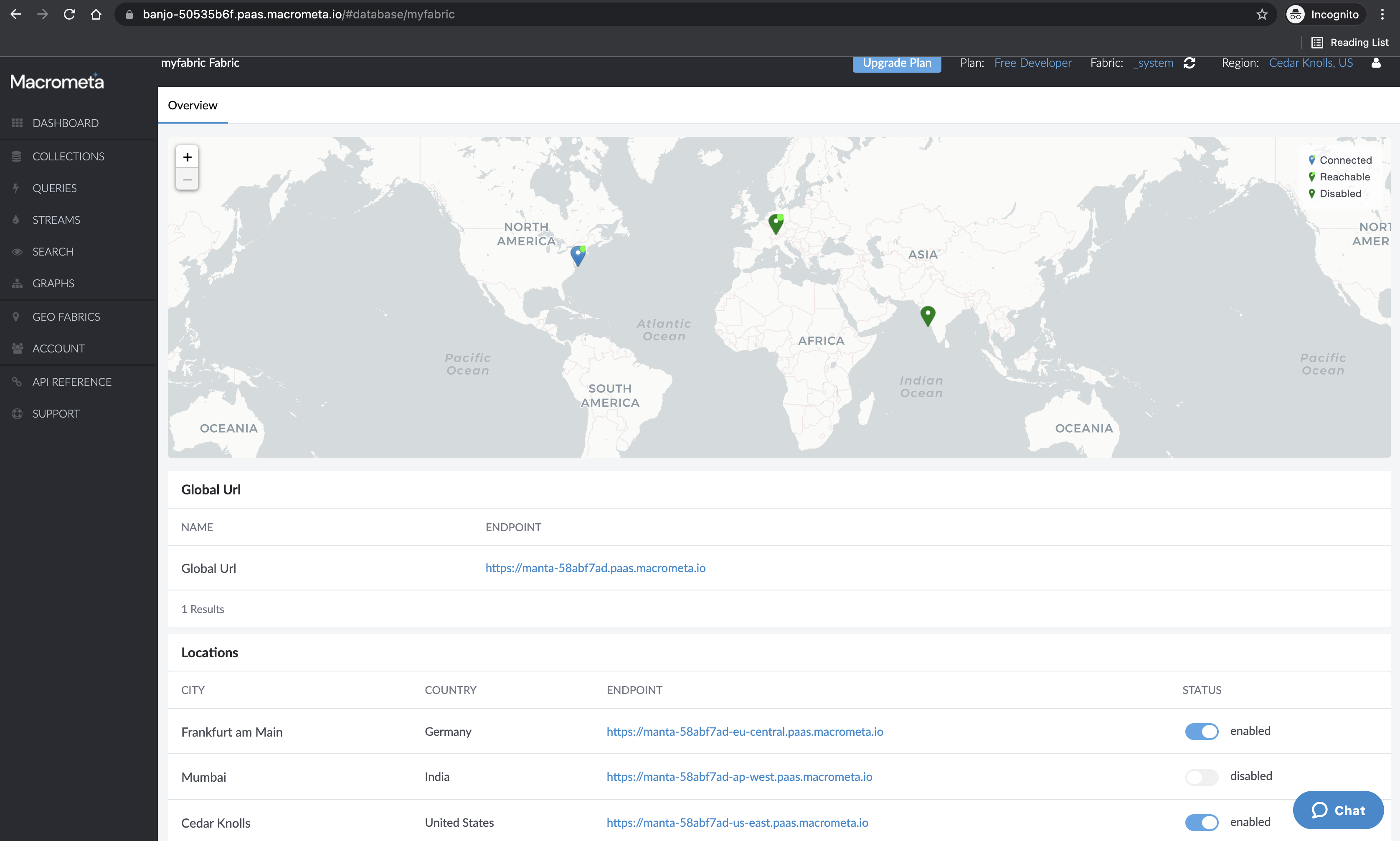Viewport: 1400px width, 841px height.
Task: Open ACCOUNT from the sidebar
Action: click(x=58, y=349)
